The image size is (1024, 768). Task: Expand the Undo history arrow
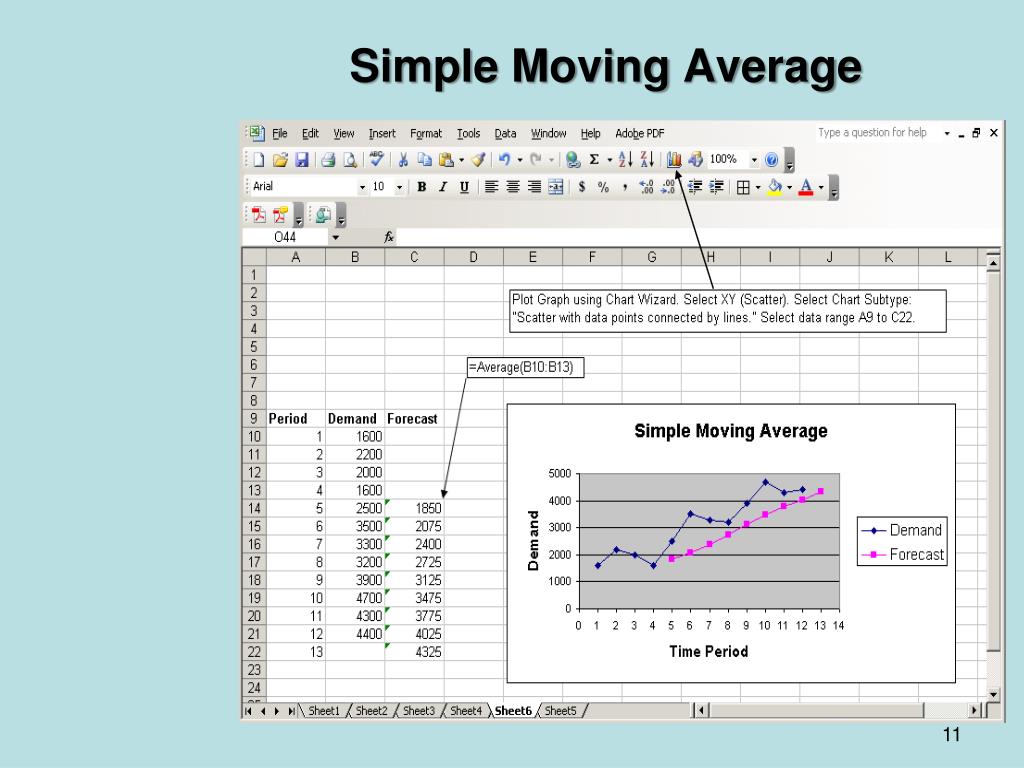[x=520, y=159]
